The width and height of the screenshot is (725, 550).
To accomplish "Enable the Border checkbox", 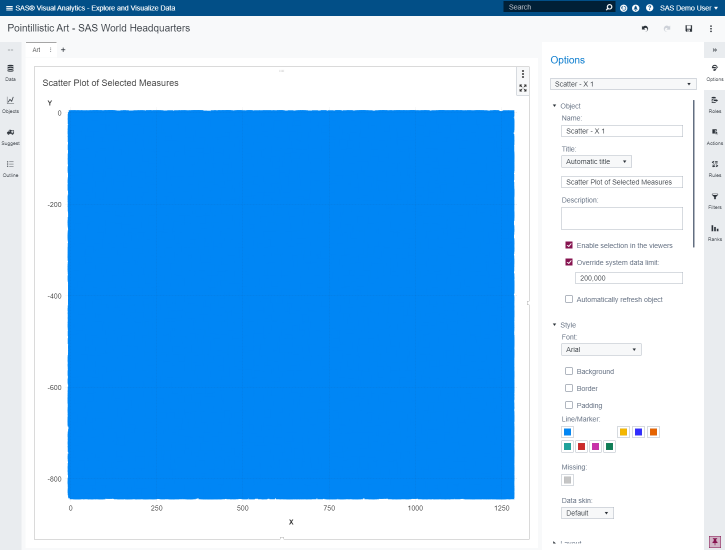I will coord(569,388).
